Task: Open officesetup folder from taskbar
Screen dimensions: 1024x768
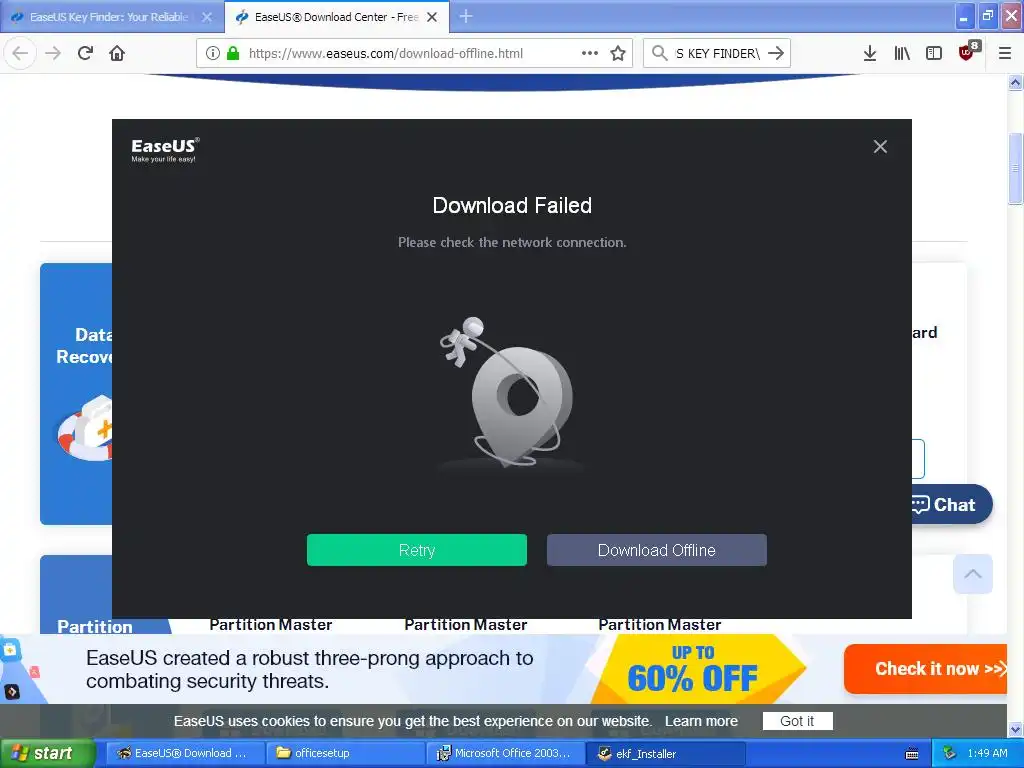Action: 346,753
